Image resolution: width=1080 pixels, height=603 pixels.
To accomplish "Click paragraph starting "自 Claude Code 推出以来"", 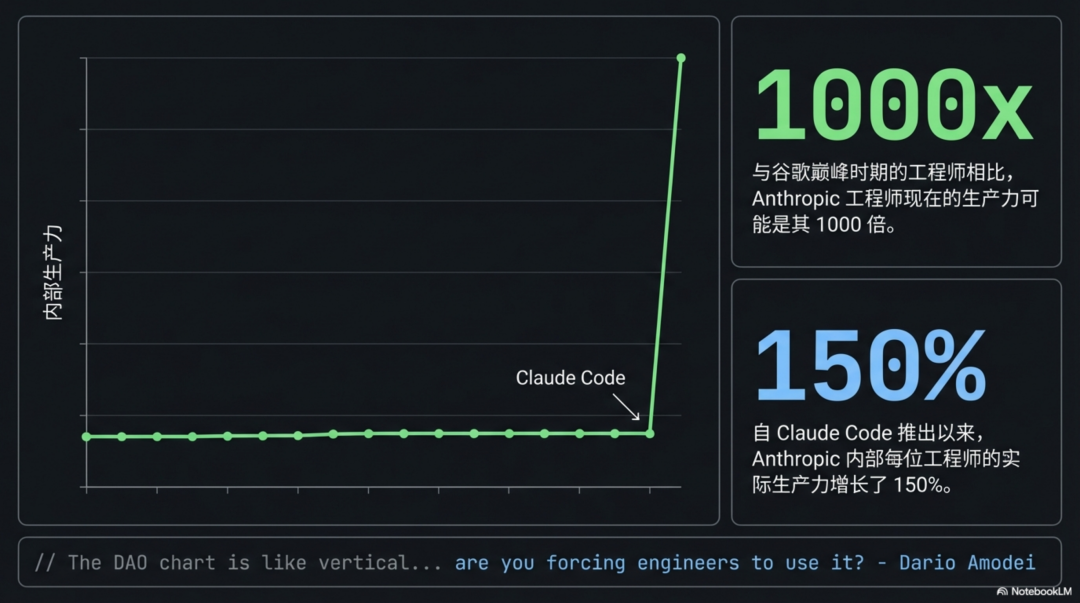I will point(886,459).
